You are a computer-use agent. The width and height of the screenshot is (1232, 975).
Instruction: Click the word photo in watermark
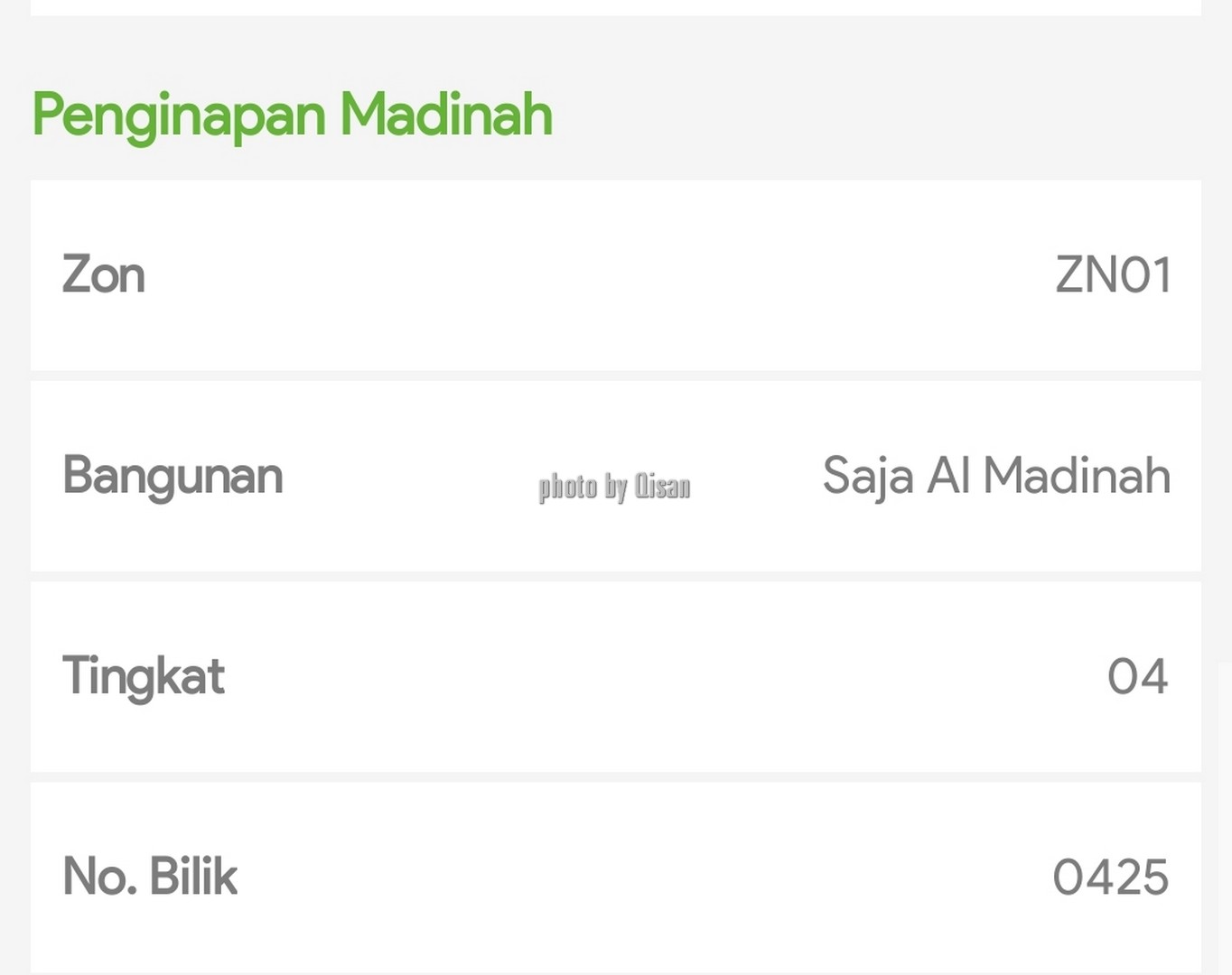[x=568, y=487]
